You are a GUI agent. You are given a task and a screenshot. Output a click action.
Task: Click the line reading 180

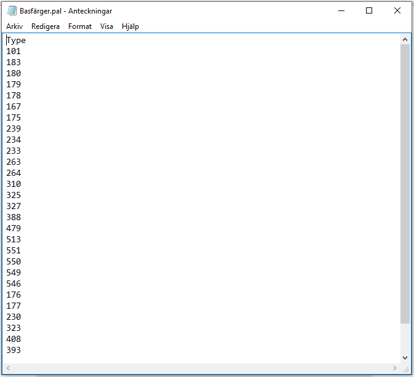coord(13,73)
